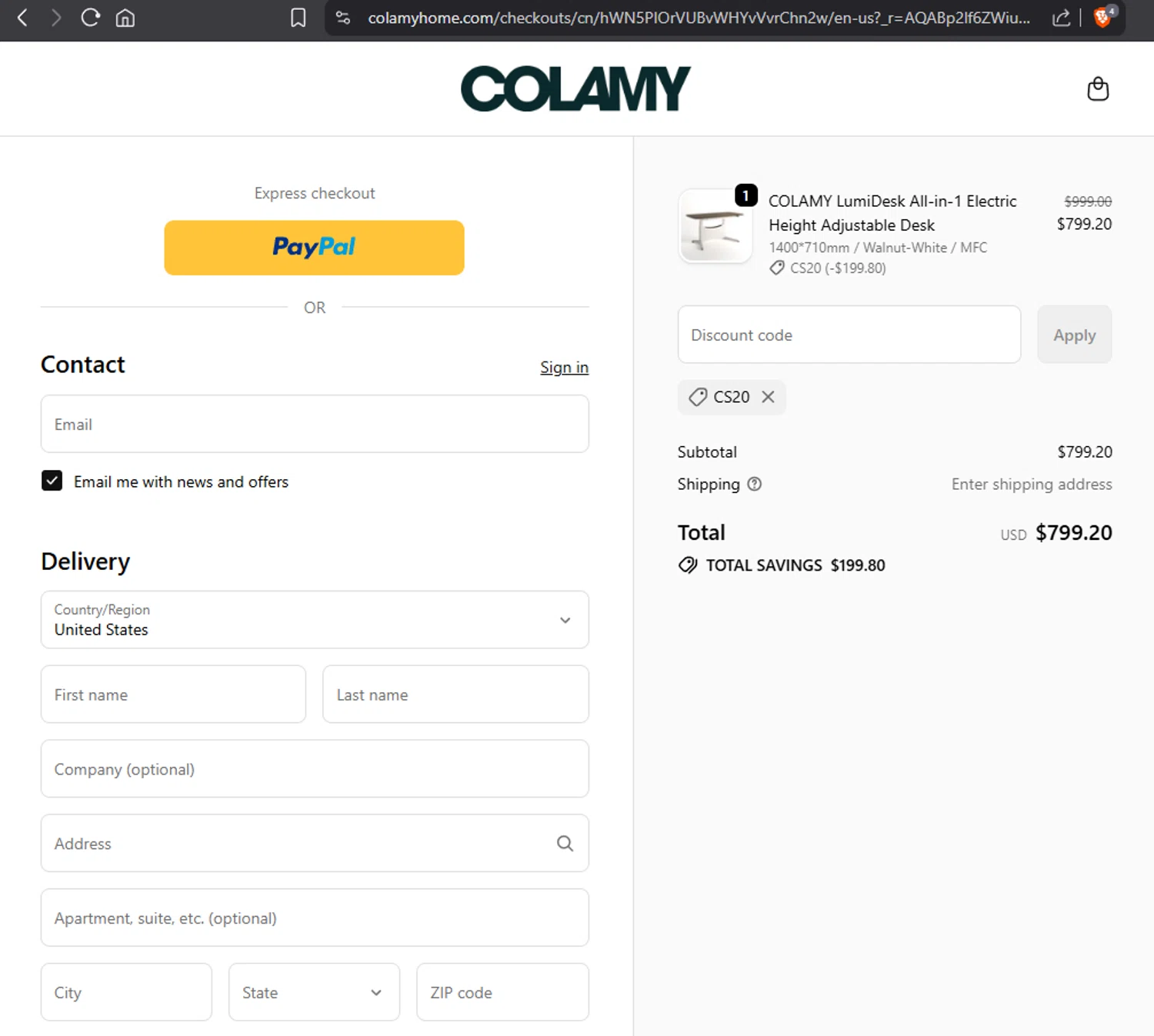1154x1036 pixels.
Task: Click the Delivery heading
Action: pos(85,561)
